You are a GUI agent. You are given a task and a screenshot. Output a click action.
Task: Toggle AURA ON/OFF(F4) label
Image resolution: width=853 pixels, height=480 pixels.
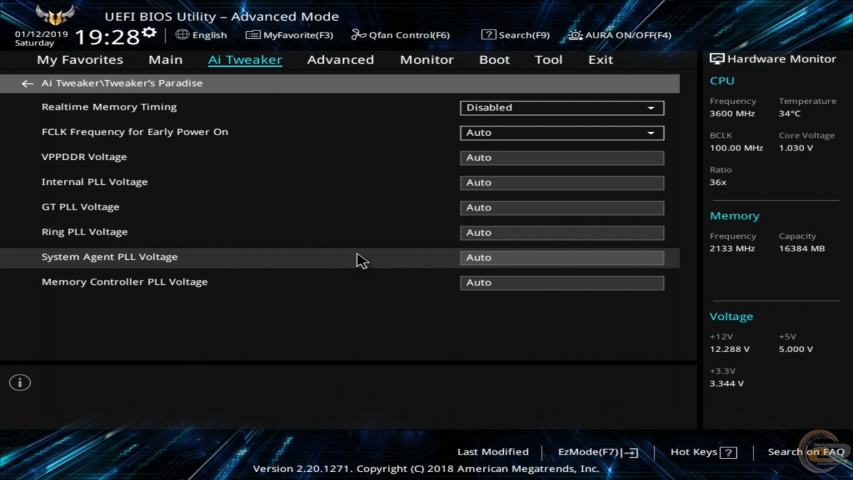click(628, 35)
